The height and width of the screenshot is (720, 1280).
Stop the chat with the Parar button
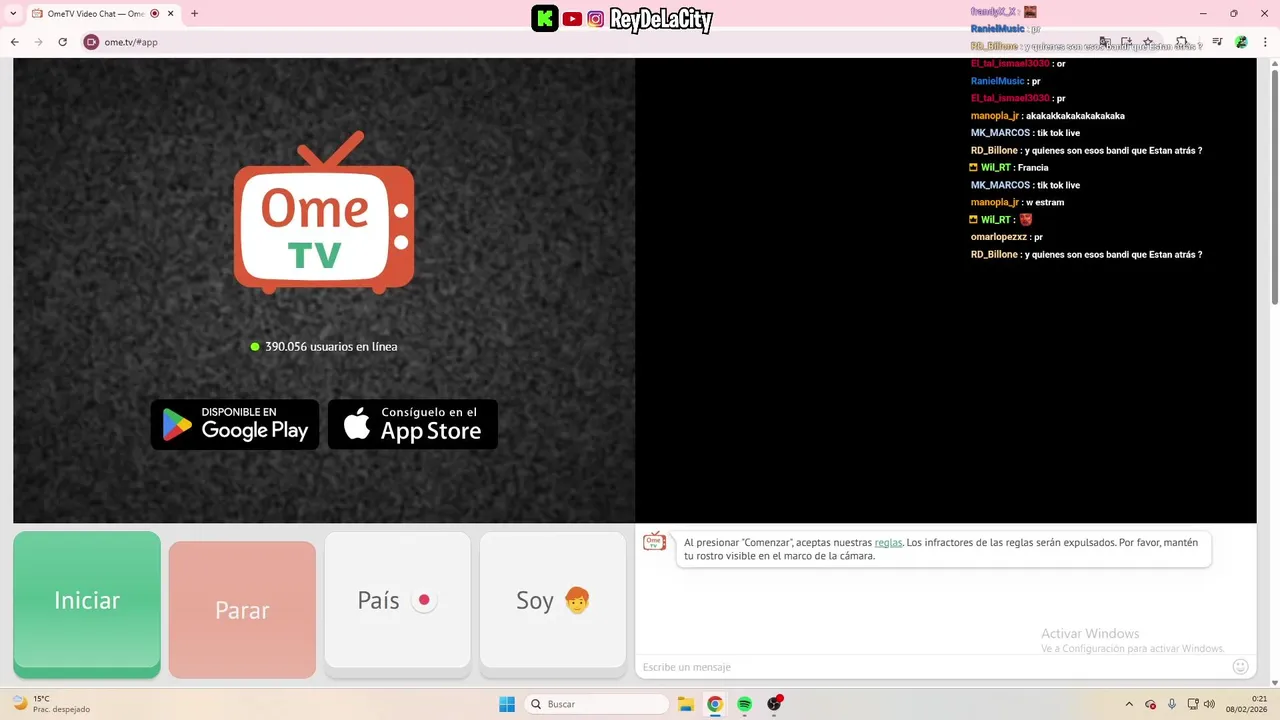pyautogui.click(x=242, y=610)
